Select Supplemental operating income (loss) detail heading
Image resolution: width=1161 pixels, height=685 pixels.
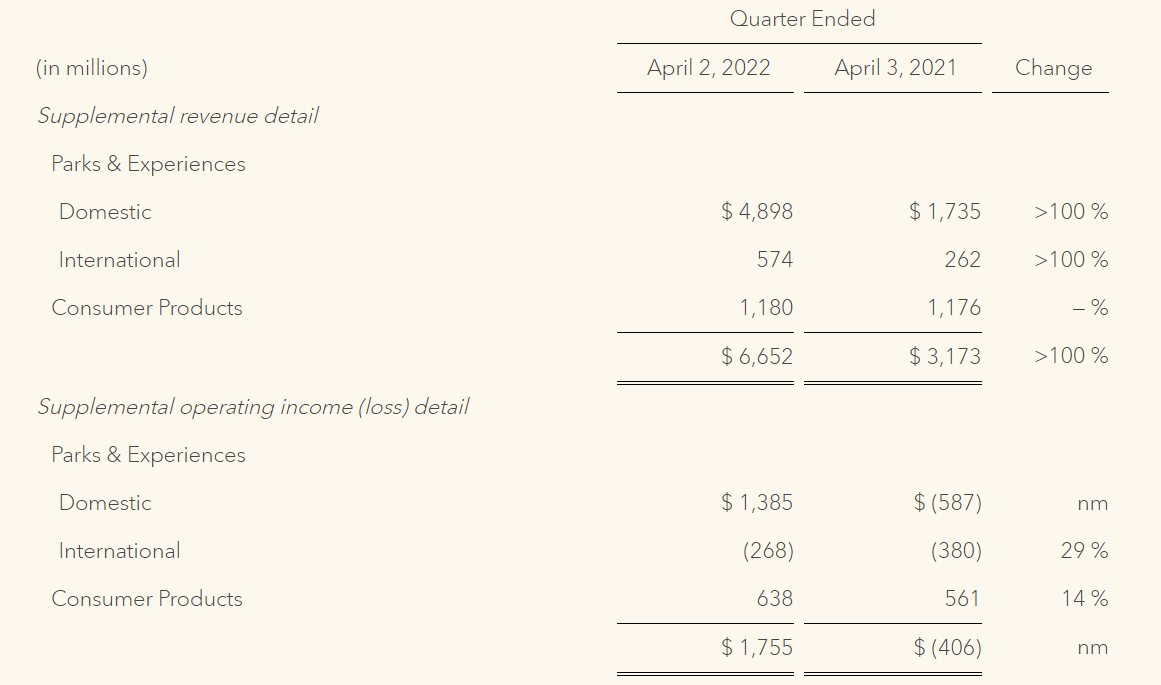[x=253, y=407]
